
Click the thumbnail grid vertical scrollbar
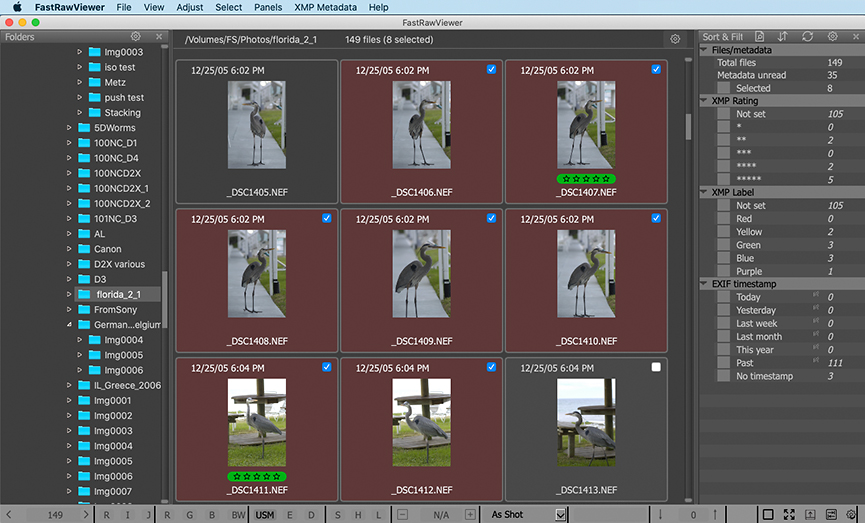[688, 125]
